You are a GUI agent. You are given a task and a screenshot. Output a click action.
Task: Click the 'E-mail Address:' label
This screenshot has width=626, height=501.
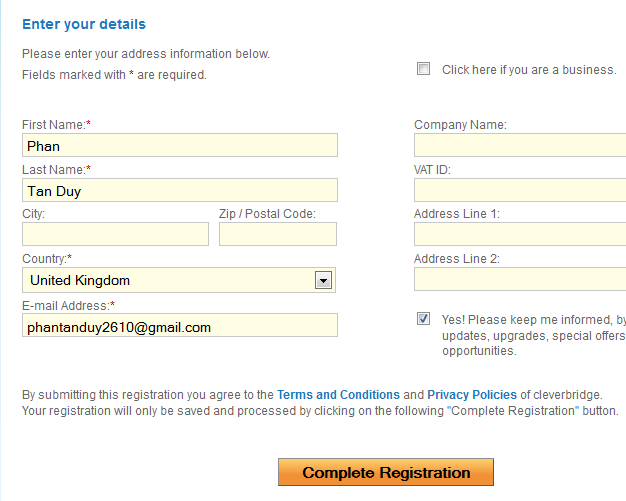tap(66, 305)
